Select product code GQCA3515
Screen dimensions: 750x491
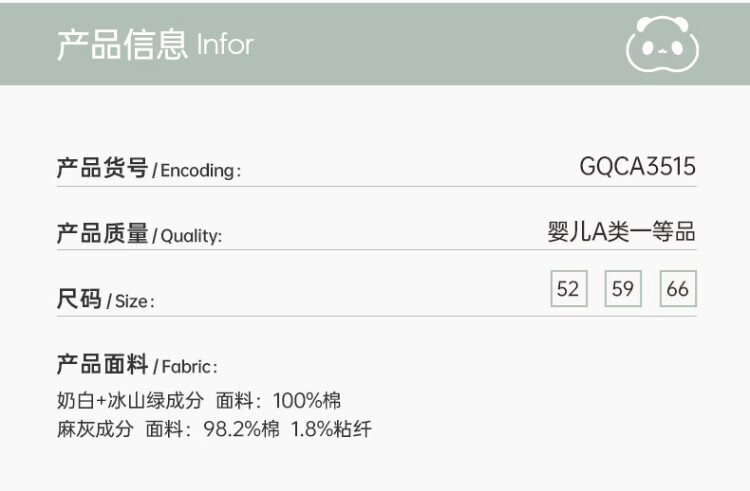point(637,167)
